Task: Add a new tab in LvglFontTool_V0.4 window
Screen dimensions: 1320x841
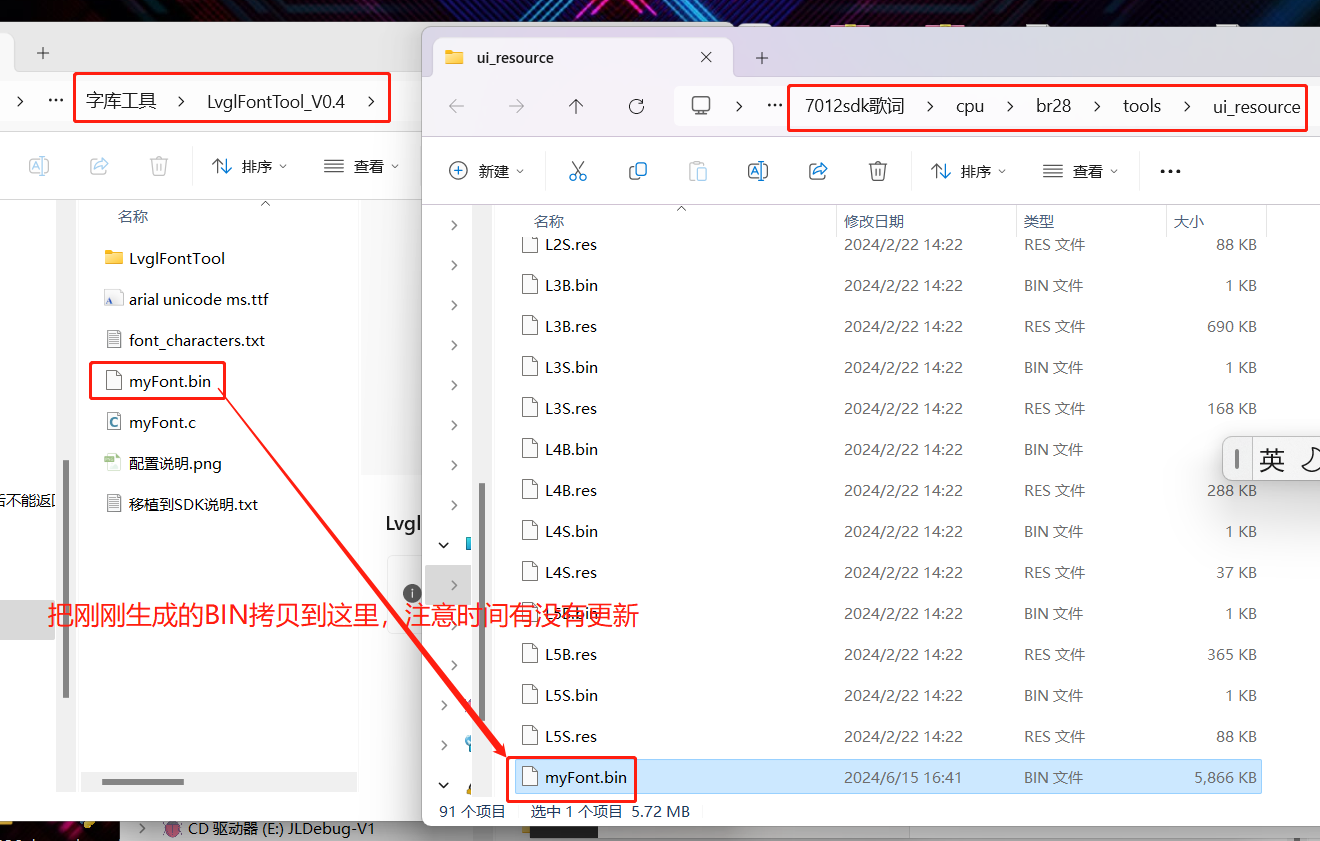Action: point(43,52)
